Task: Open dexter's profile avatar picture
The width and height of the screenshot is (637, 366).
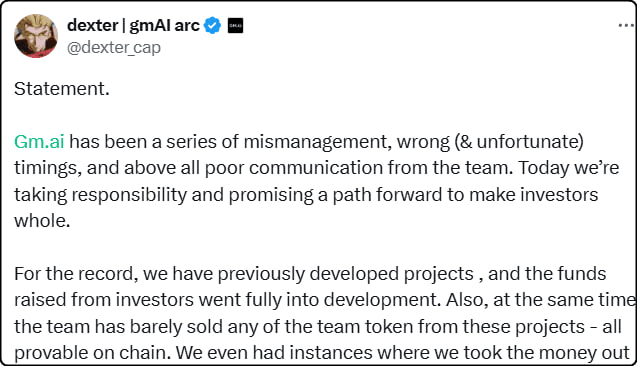Action: pos(36,36)
